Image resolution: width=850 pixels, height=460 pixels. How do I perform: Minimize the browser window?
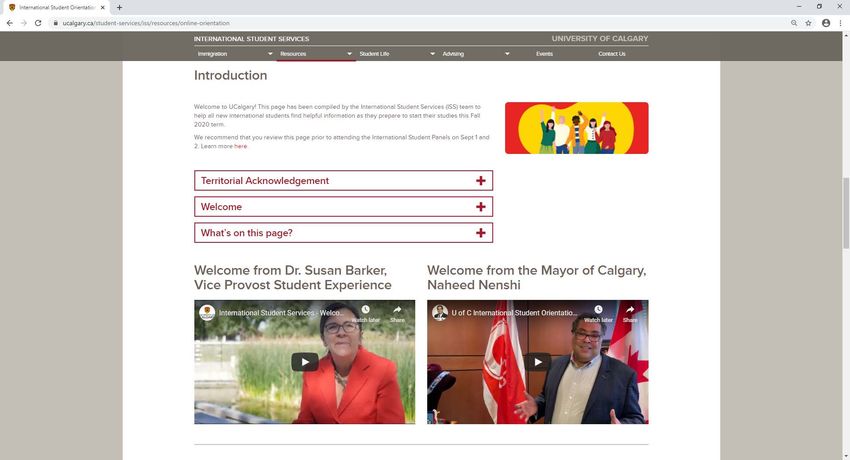click(x=799, y=7)
